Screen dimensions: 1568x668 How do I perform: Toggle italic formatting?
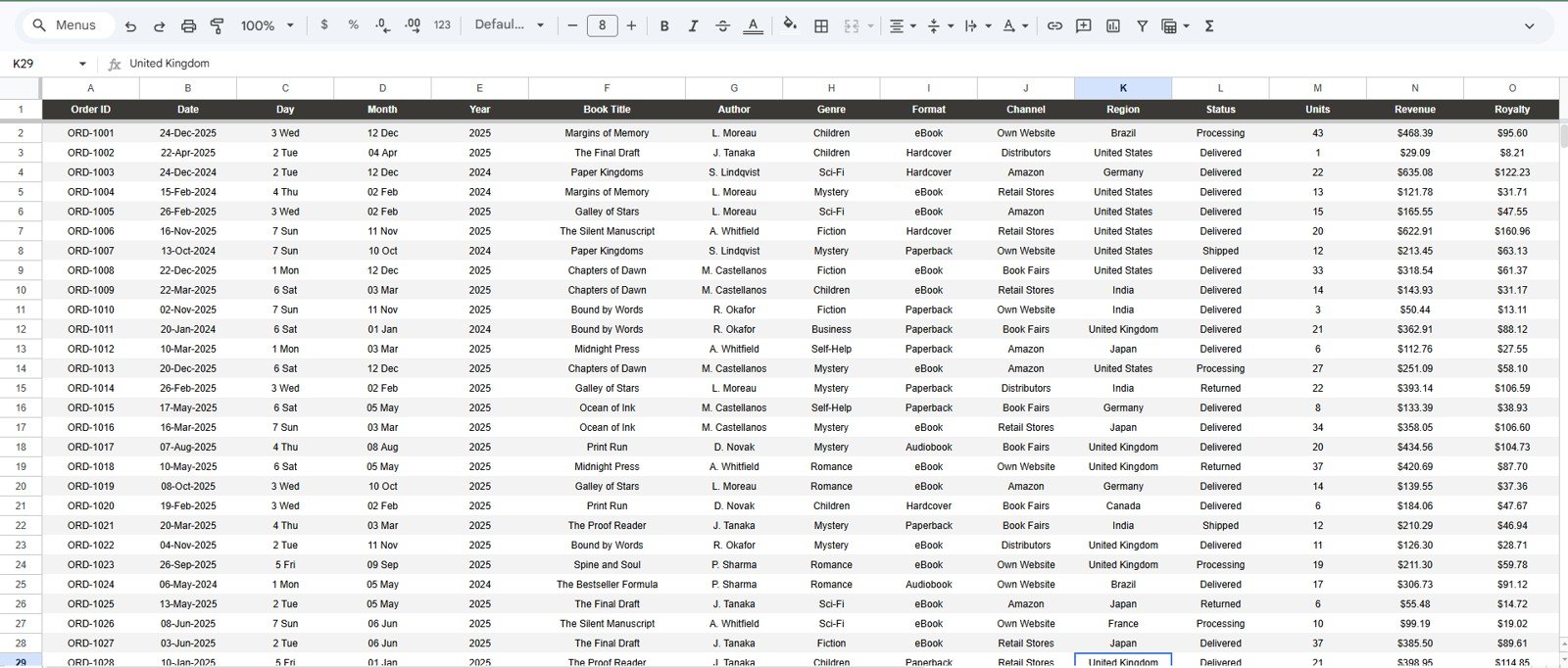pyautogui.click(x=693, y=25)
